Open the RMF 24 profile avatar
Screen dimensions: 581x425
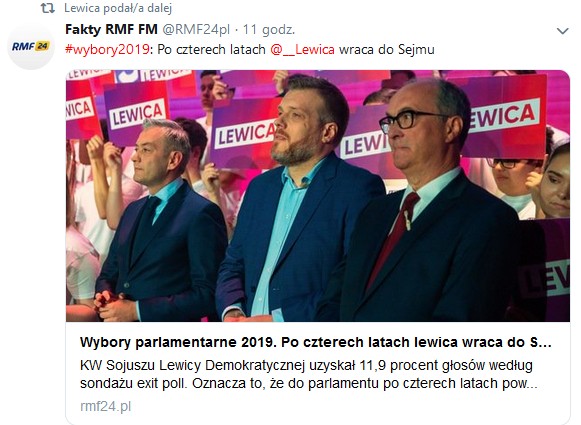(x=31, y=46)
